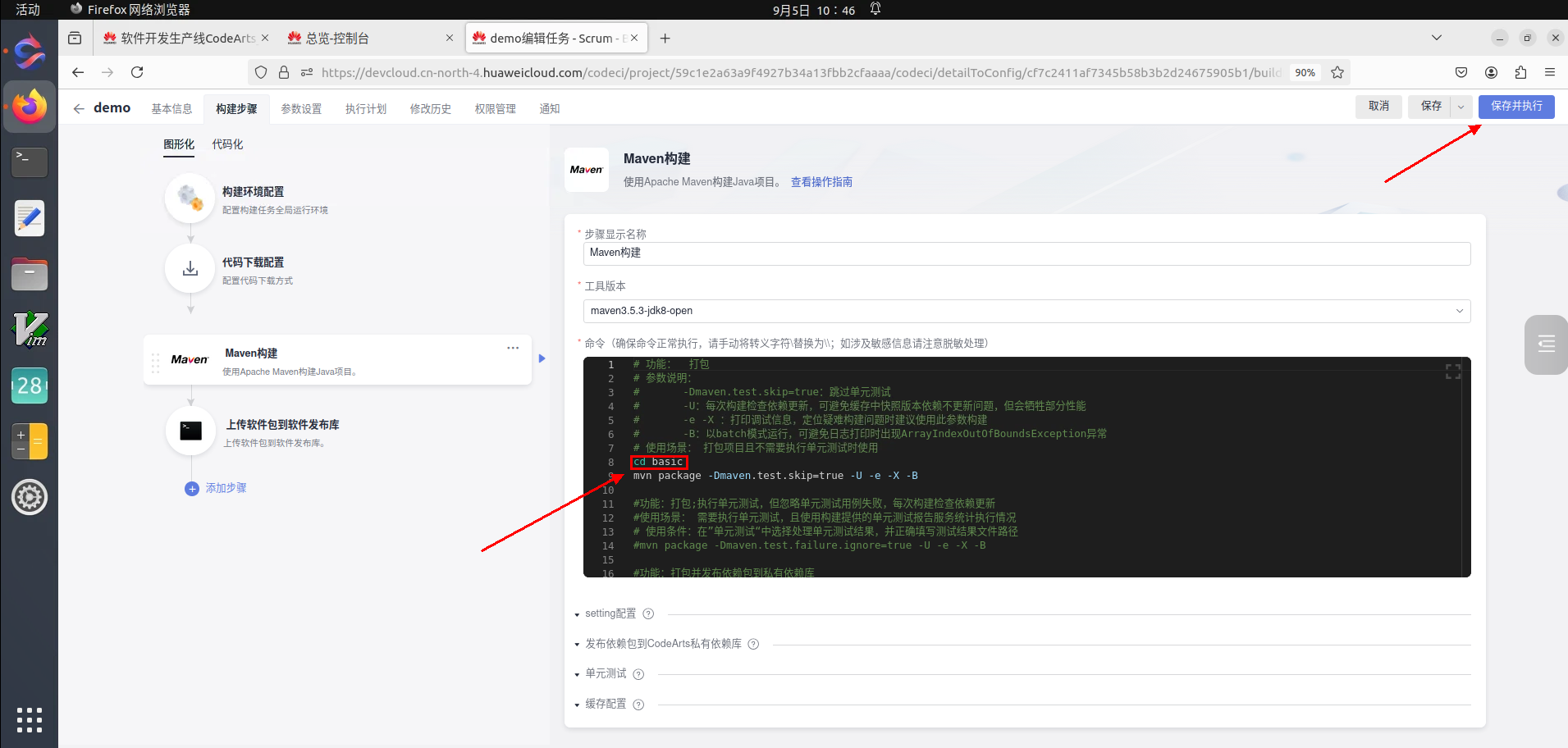The width and height of the screenshot is (1568, 748).
Task: Open the Pocket save icon
Action: coord(1461,72)
